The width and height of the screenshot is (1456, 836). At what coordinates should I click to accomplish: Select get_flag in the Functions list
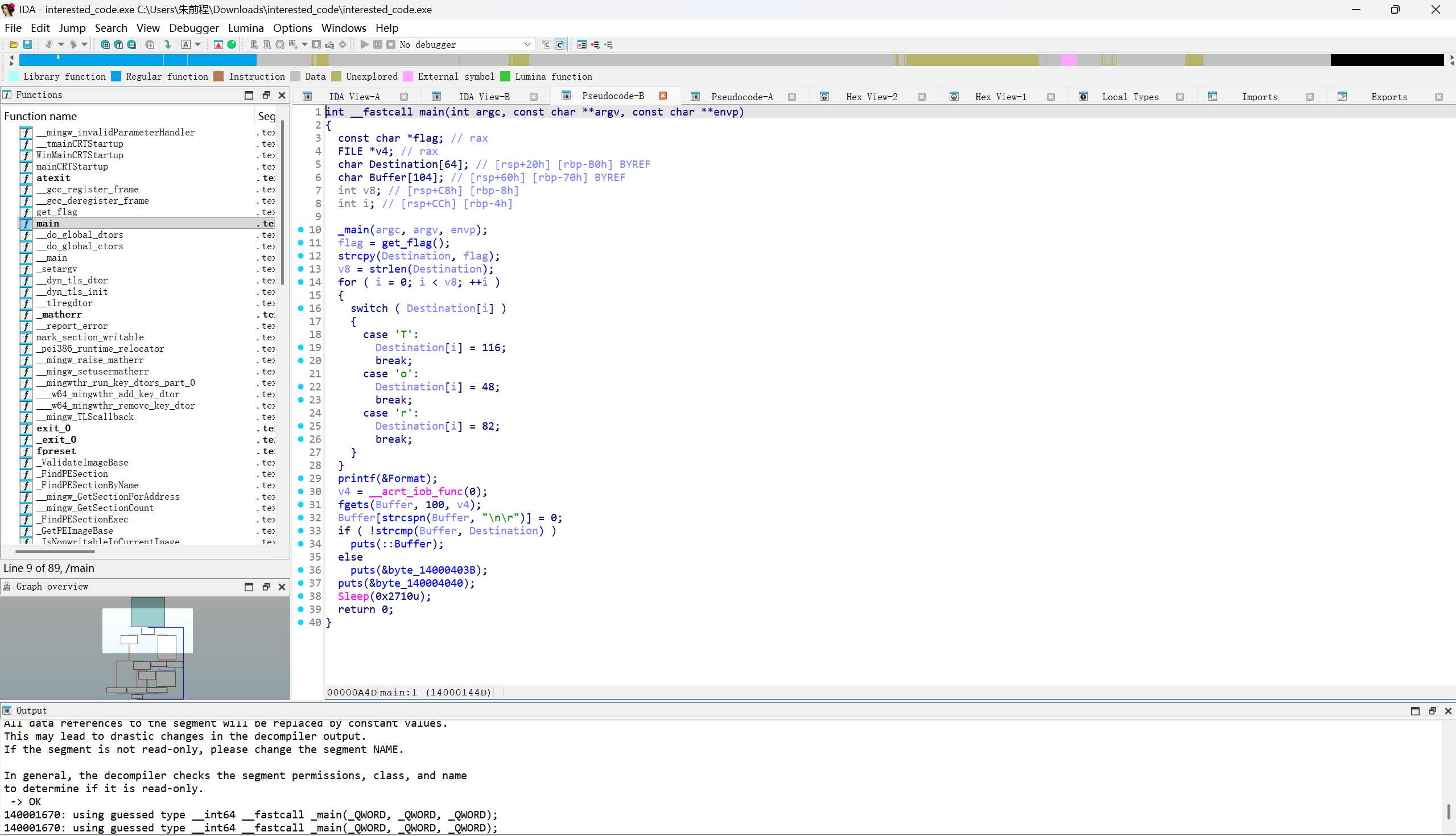[56, 212]
